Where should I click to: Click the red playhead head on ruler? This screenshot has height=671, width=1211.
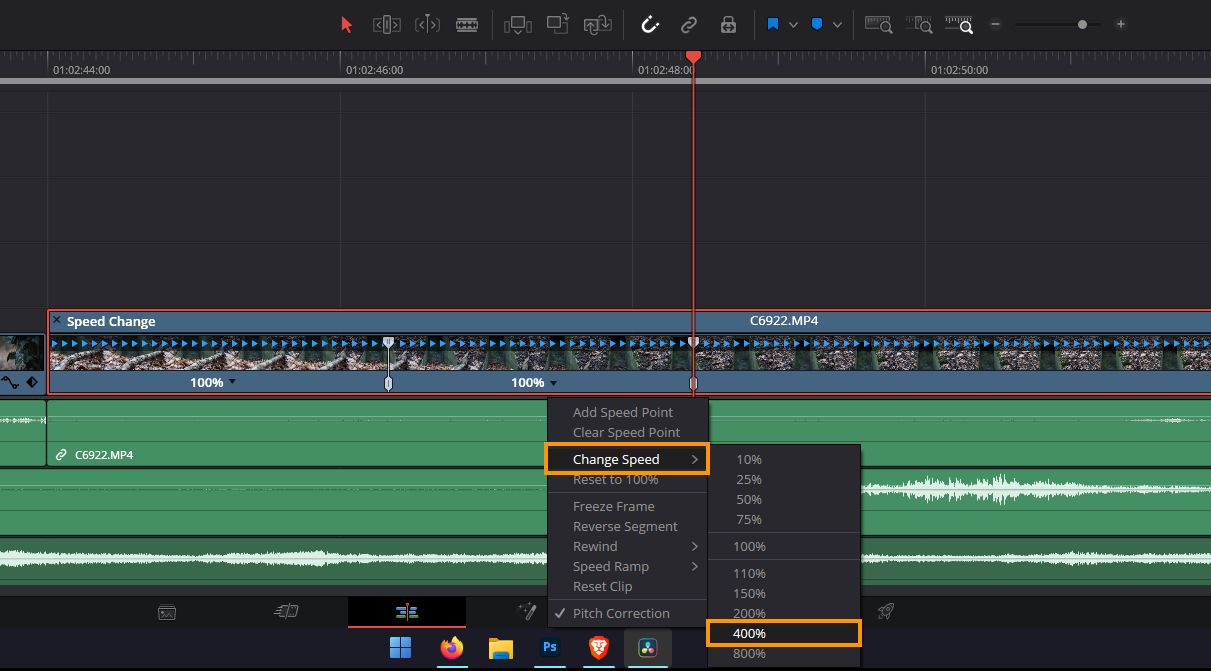[693, 57]
